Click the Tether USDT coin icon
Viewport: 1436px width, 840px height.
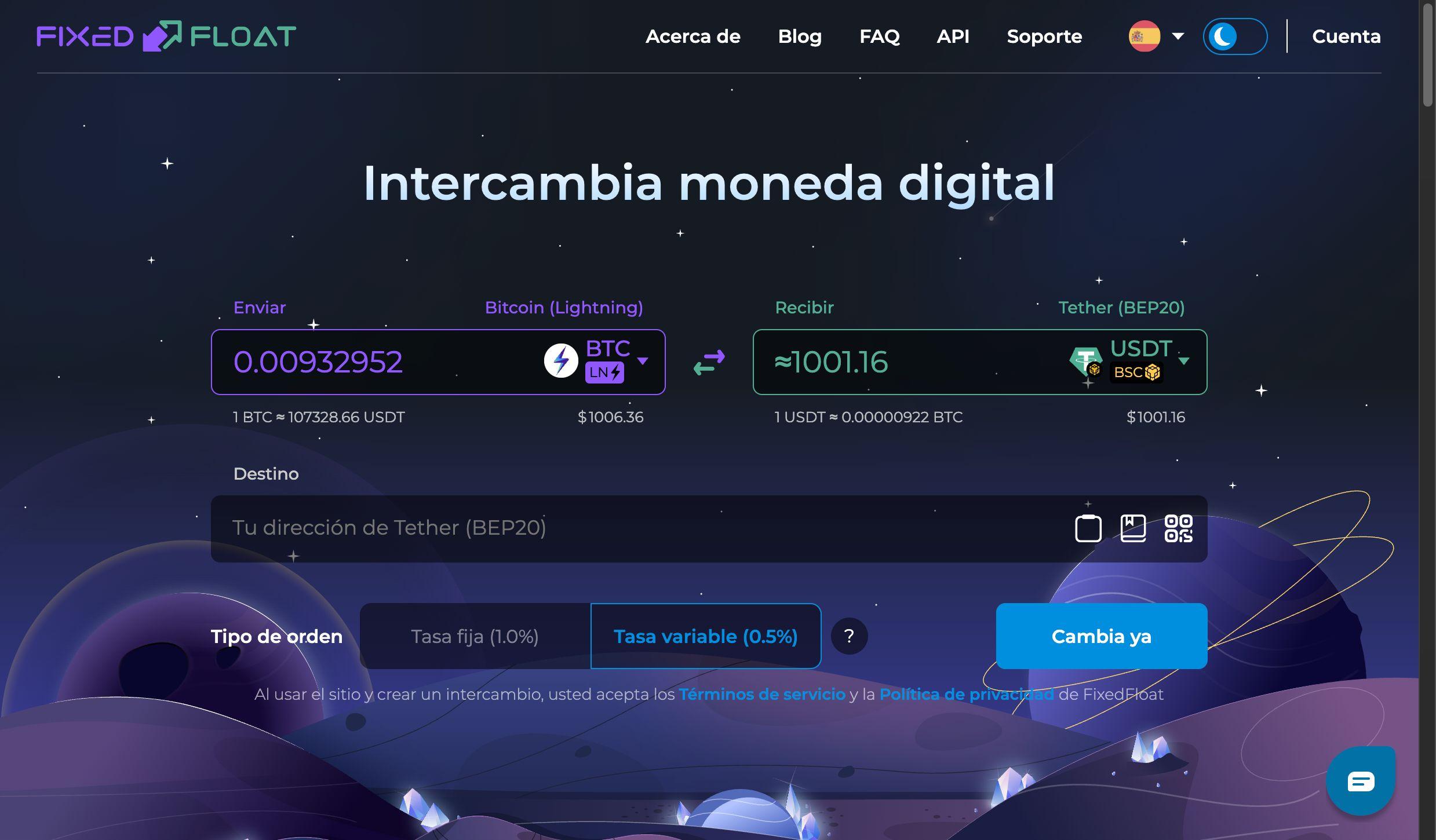coord(1086,362)
